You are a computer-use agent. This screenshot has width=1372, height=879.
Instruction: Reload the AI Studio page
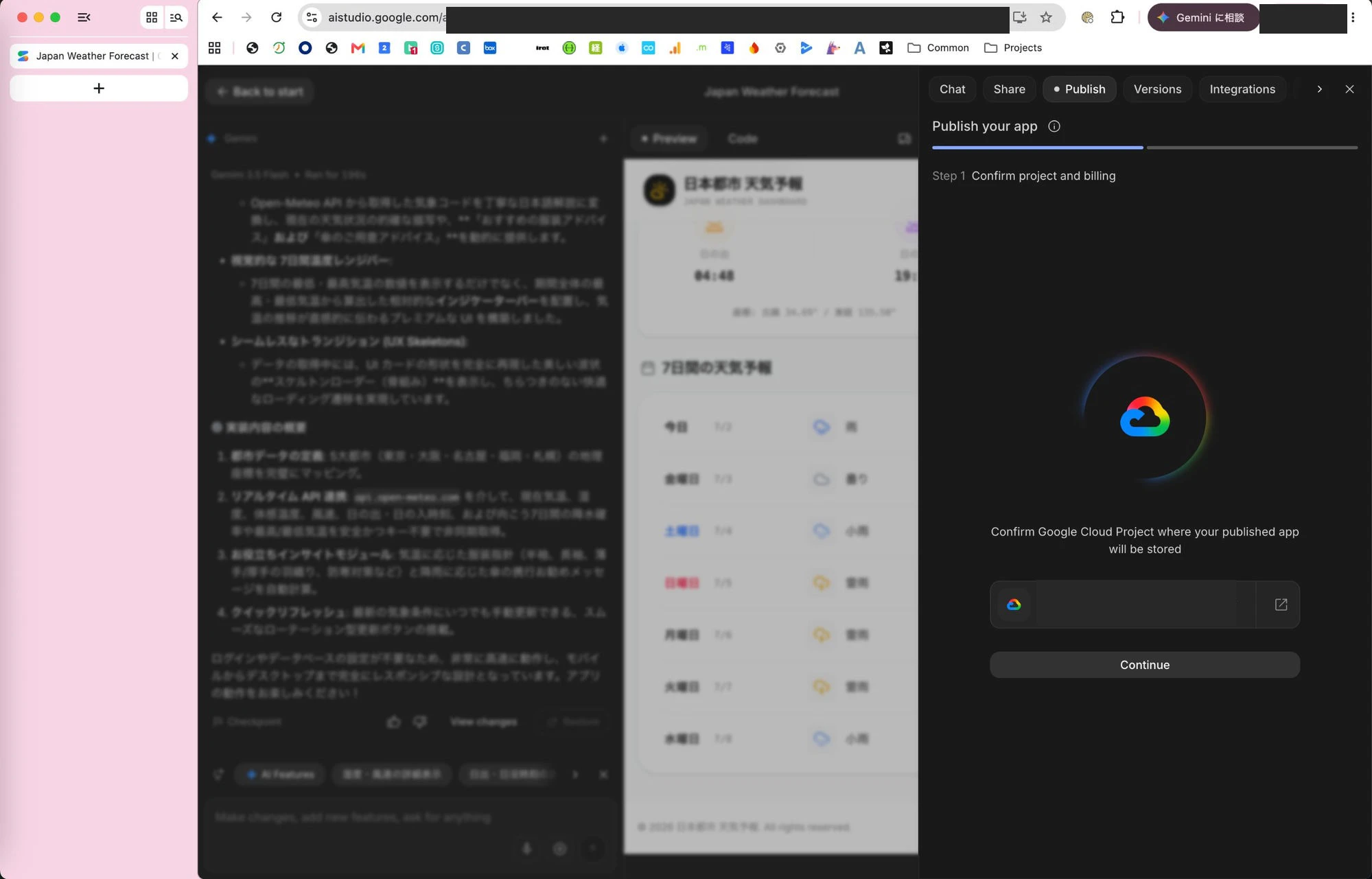click(x=276, y=17)
